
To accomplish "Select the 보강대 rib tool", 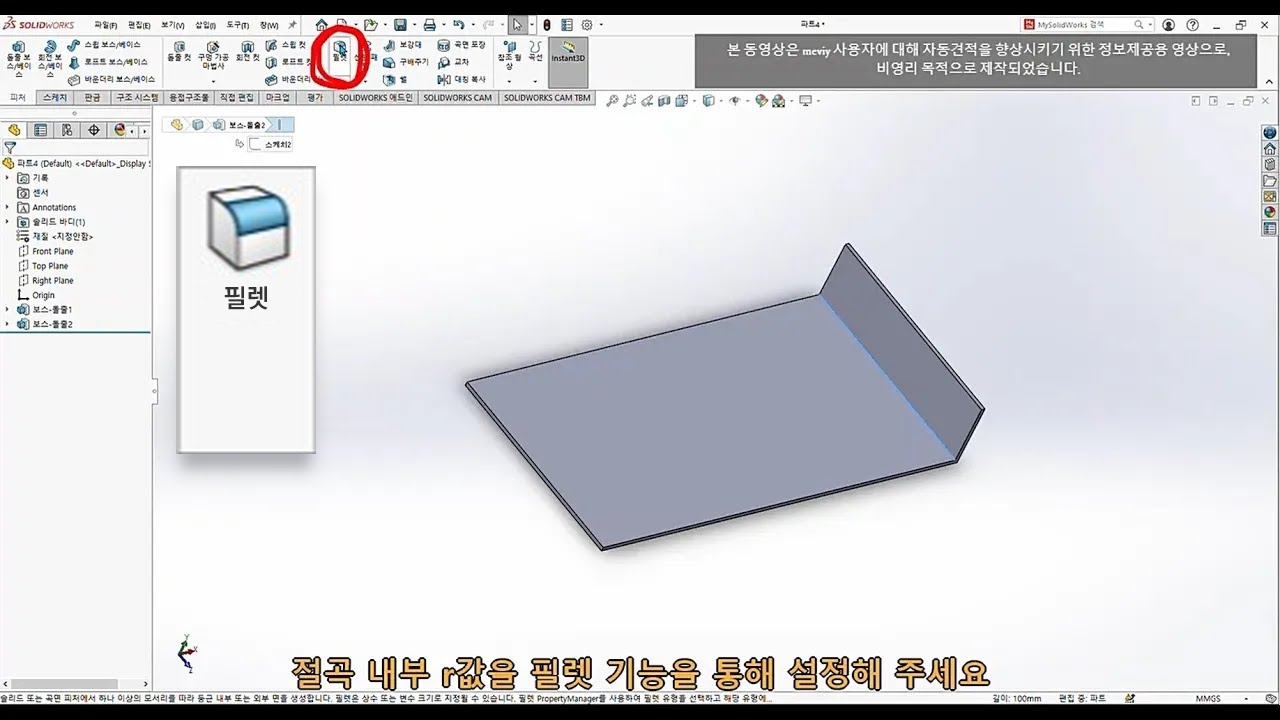I will (402, 45).
